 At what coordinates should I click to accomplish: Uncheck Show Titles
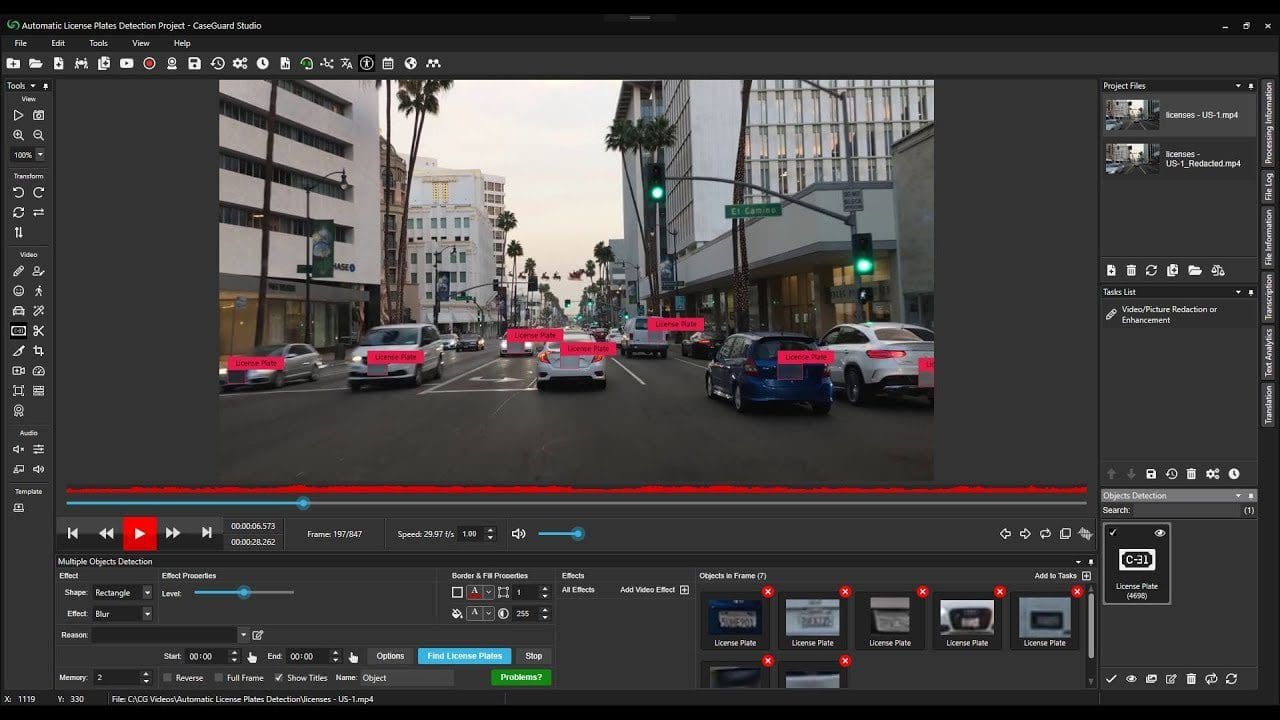[x=278, y=677]
